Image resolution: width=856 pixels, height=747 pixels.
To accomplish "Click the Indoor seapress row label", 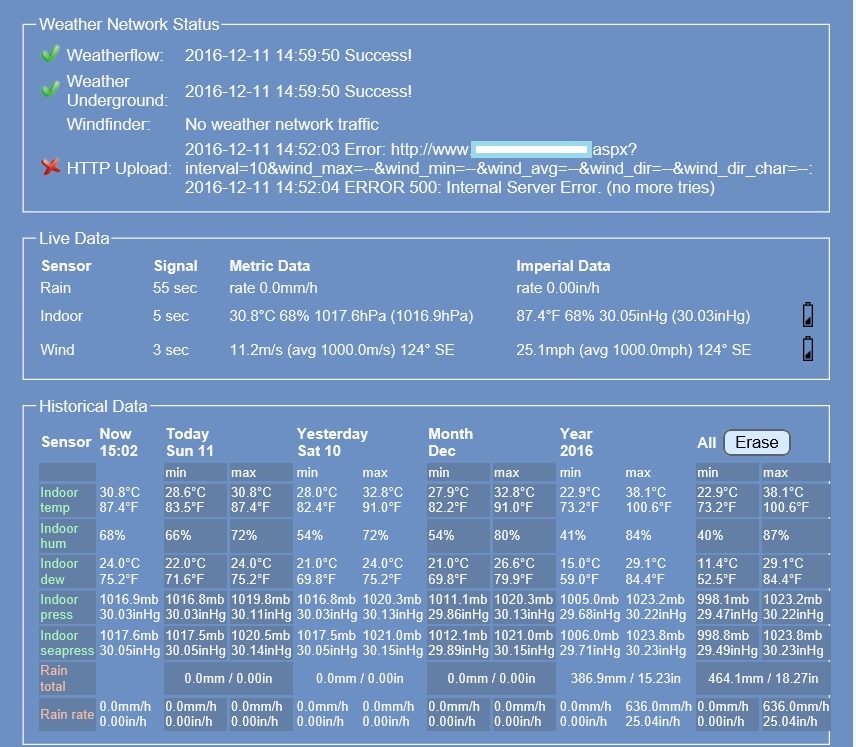I will click(67, 643).
